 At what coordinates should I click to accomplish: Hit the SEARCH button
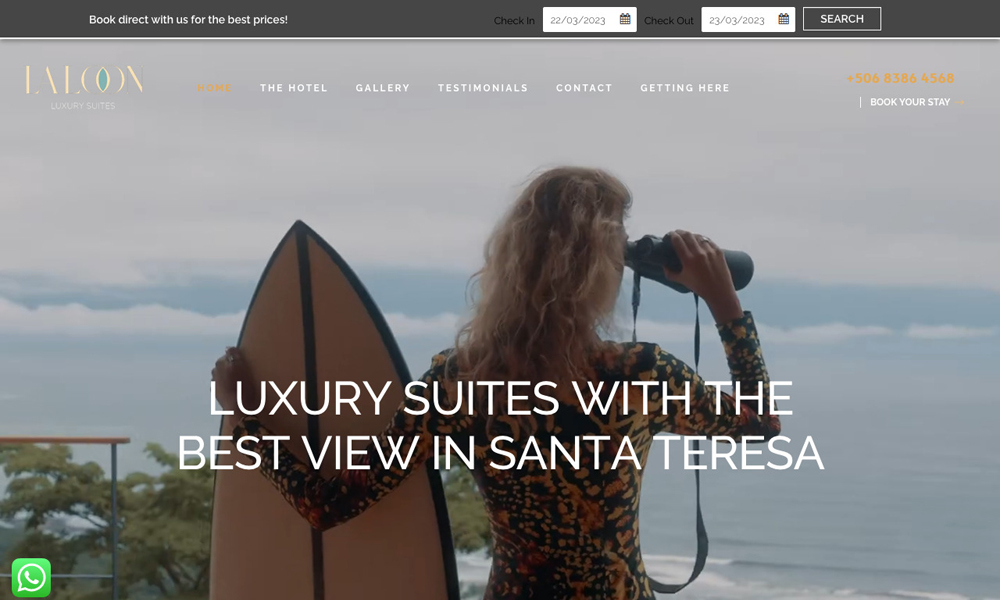point(842,19)
